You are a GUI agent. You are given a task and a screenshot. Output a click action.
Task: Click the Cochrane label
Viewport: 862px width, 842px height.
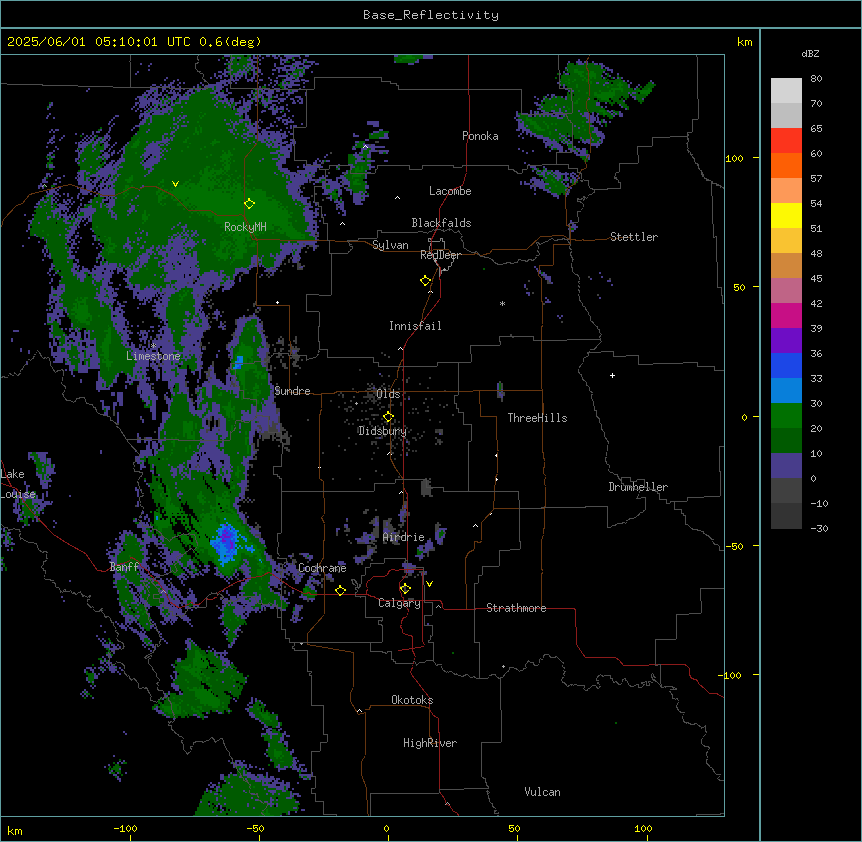click(322, 568)
